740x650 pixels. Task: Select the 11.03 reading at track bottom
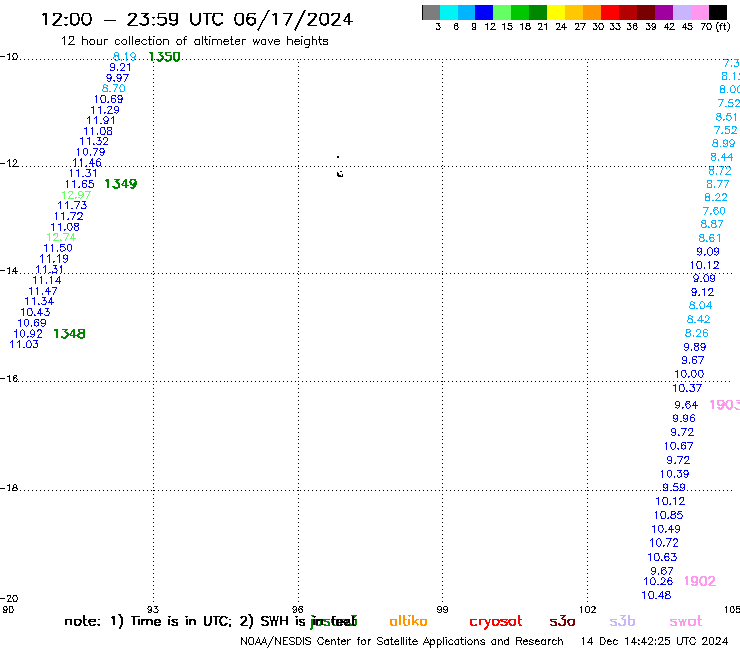tap(24, 345)
